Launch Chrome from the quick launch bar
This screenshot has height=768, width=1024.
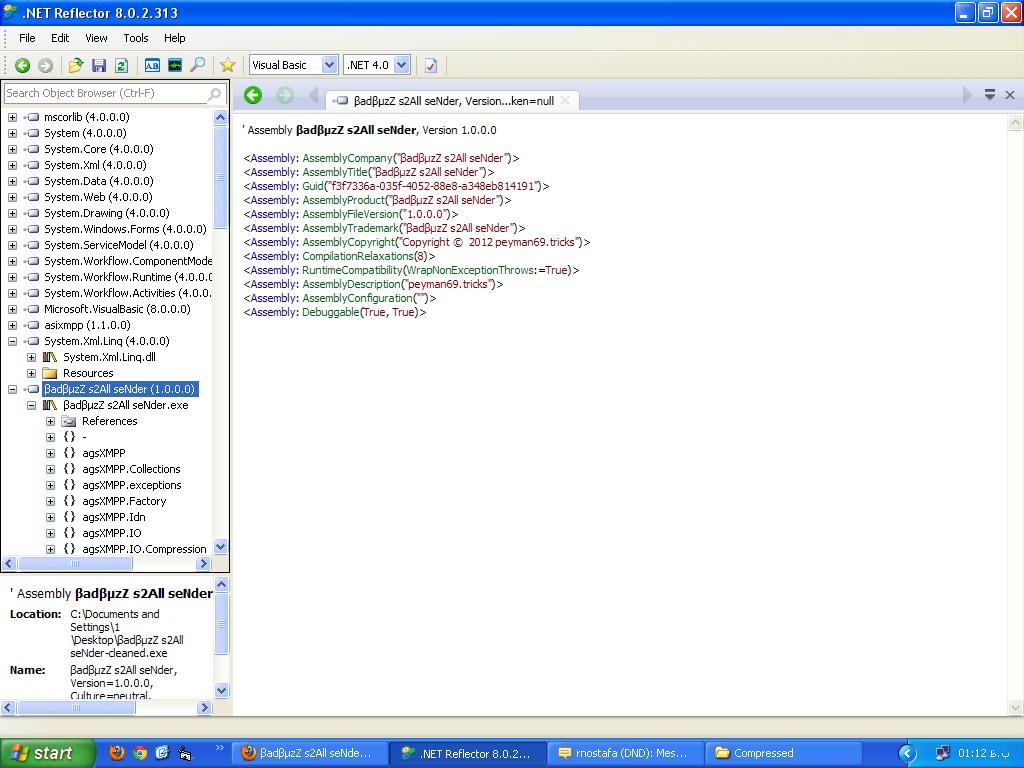(140, 753)
